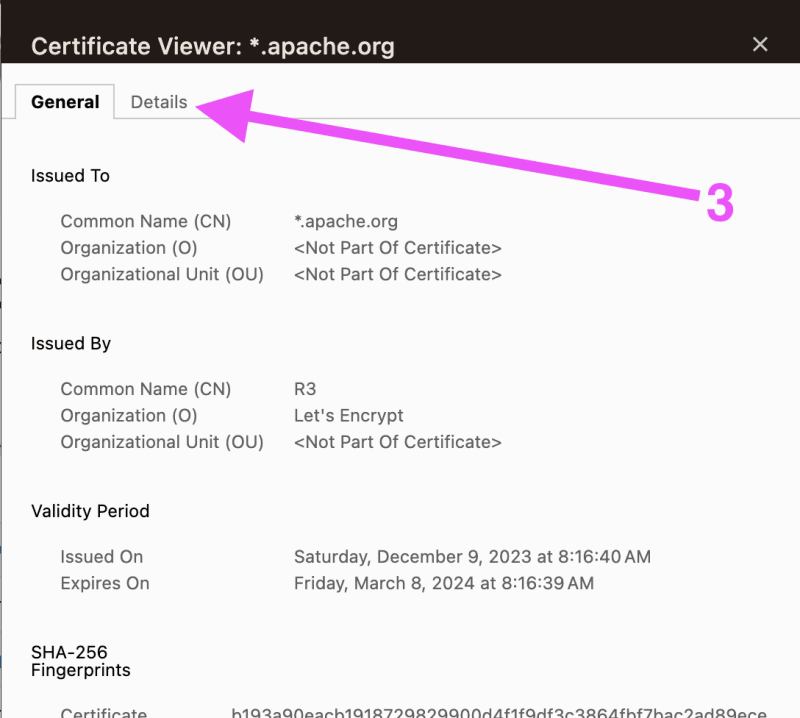Click the Validity Period heading

(90, 511)
